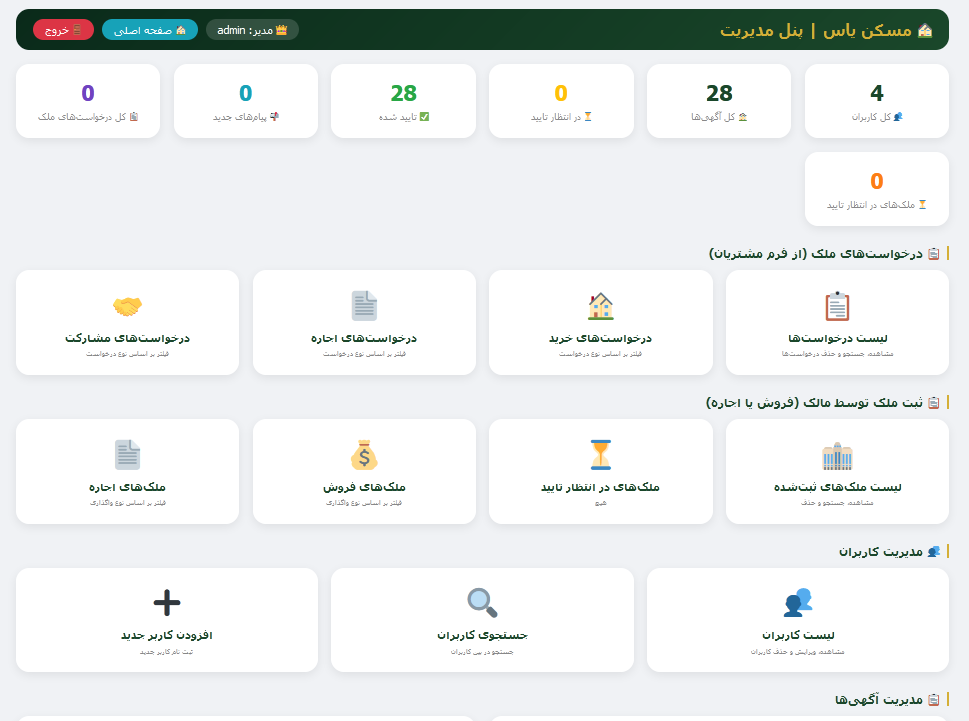Click the document icon of ملک‌های اجاره
Screen dimensions: 969x721
coord(127,455)
